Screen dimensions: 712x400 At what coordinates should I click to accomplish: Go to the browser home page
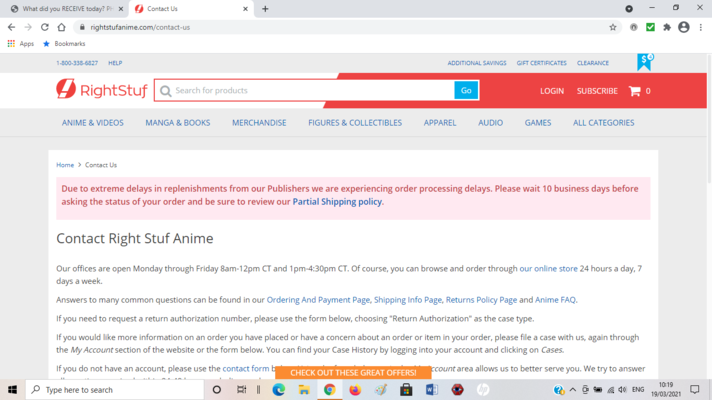[61, 27]
